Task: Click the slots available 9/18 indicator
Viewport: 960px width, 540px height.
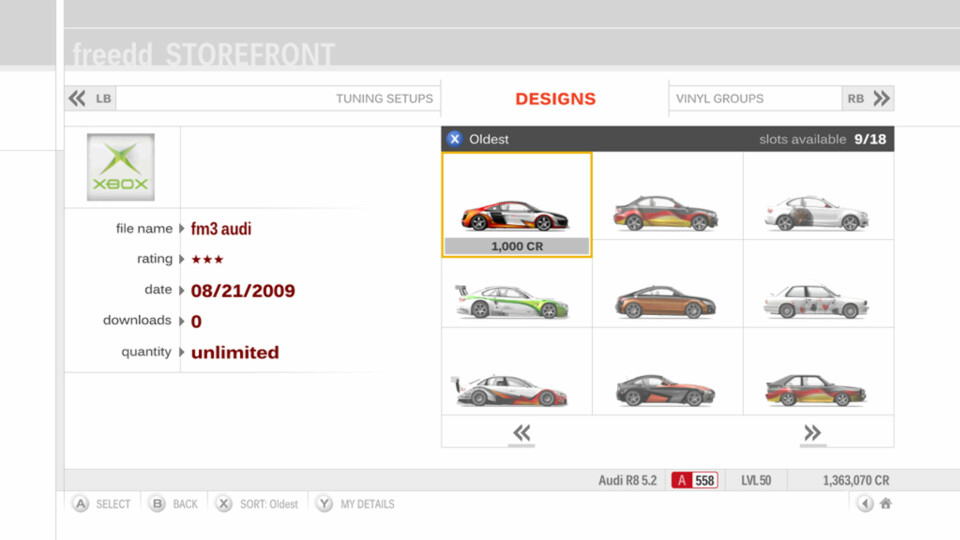Action: tap(822, 139)
